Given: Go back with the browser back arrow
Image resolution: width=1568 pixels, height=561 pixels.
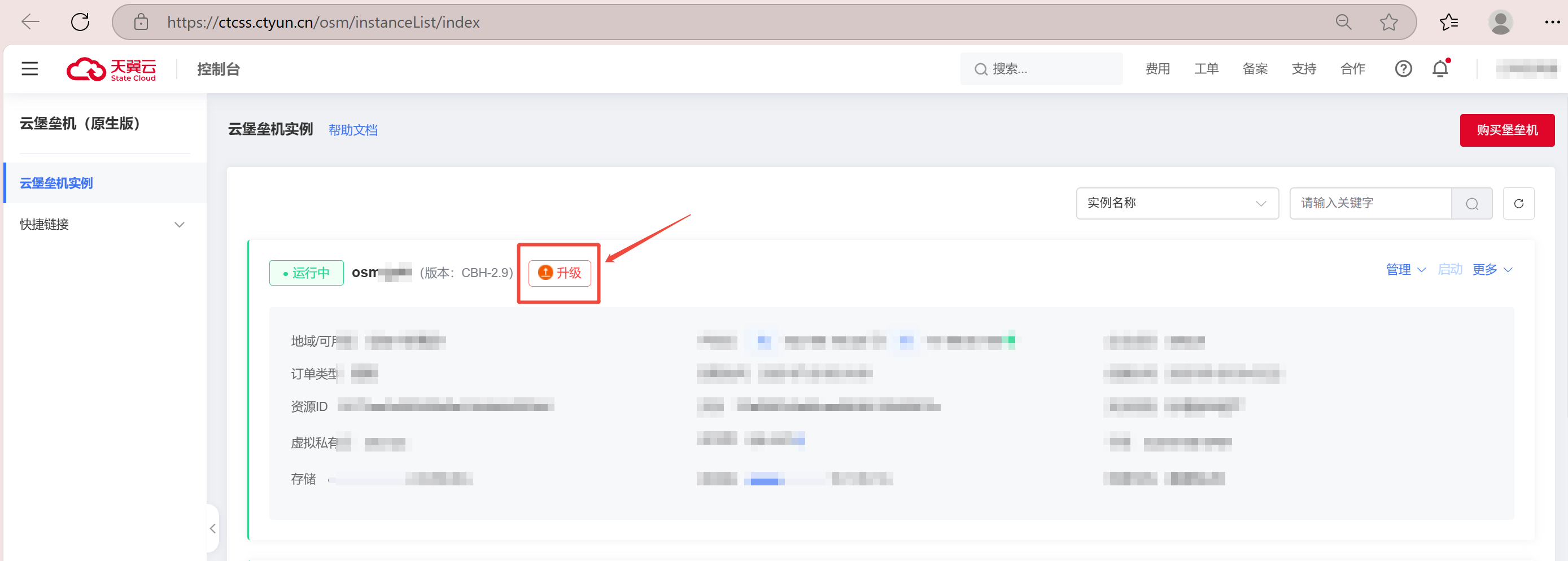Looking at the screenshot, I should pos(30,23).
